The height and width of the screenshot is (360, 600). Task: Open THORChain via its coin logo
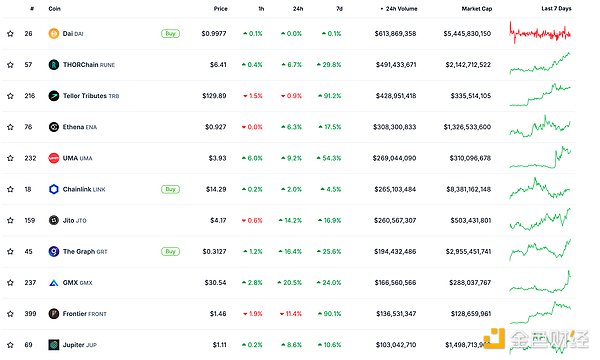pos(54,65)
